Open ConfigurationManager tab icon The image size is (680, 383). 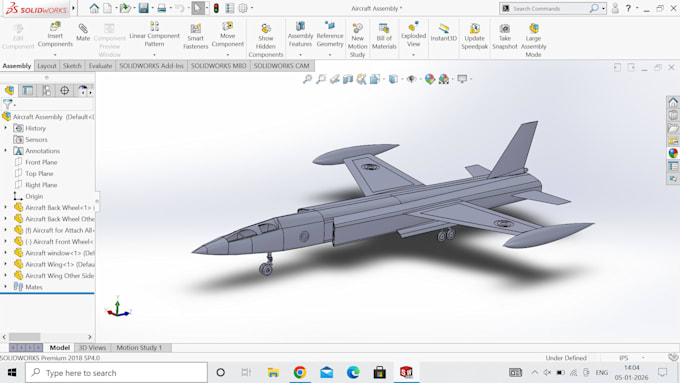(x=46, y=90)
